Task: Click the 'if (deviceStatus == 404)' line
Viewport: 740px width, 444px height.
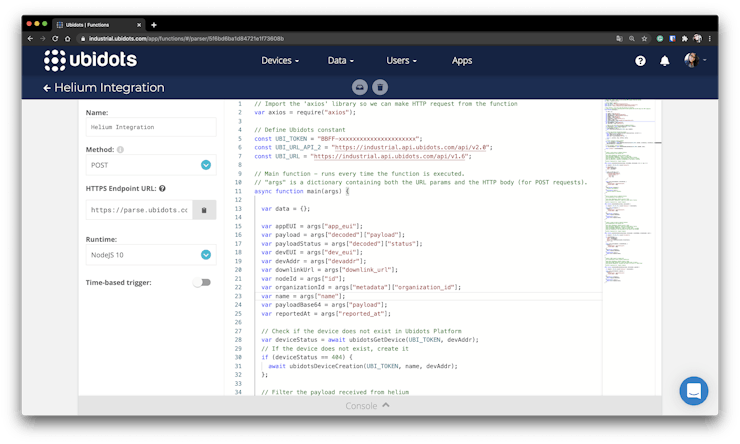Action: coord(307,357)
